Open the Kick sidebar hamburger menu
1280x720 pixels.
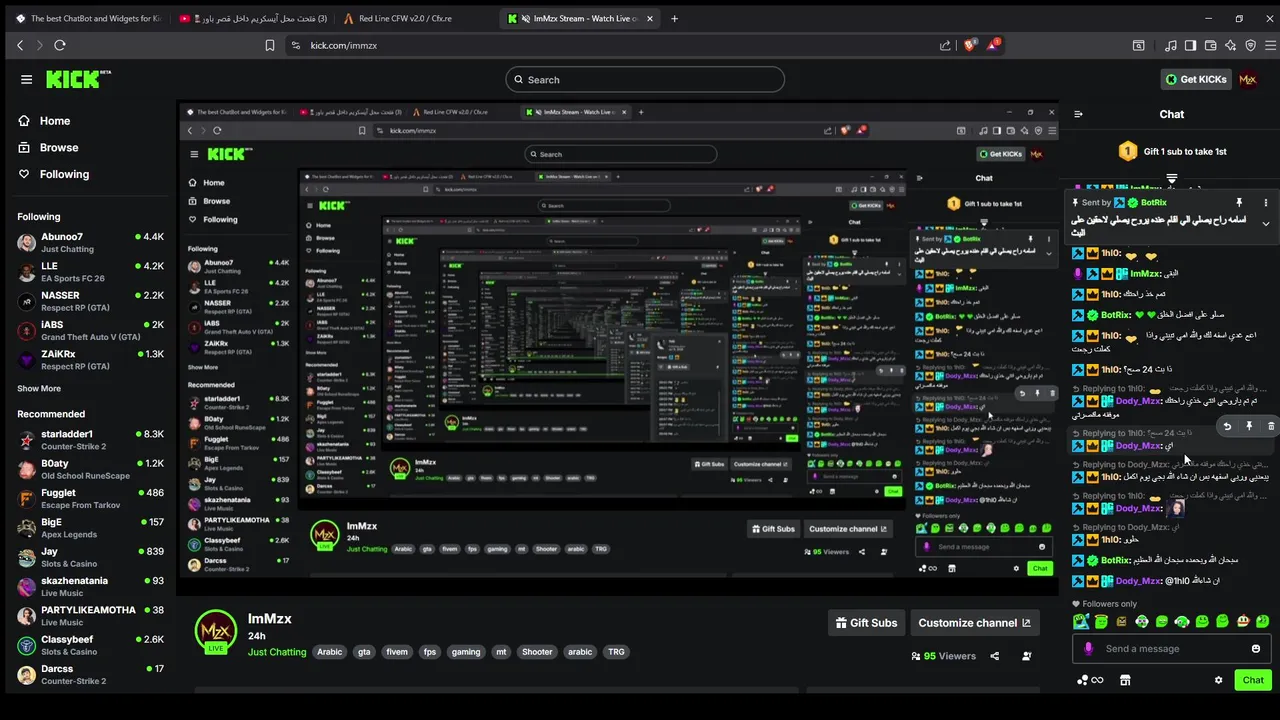pos(27,79)
